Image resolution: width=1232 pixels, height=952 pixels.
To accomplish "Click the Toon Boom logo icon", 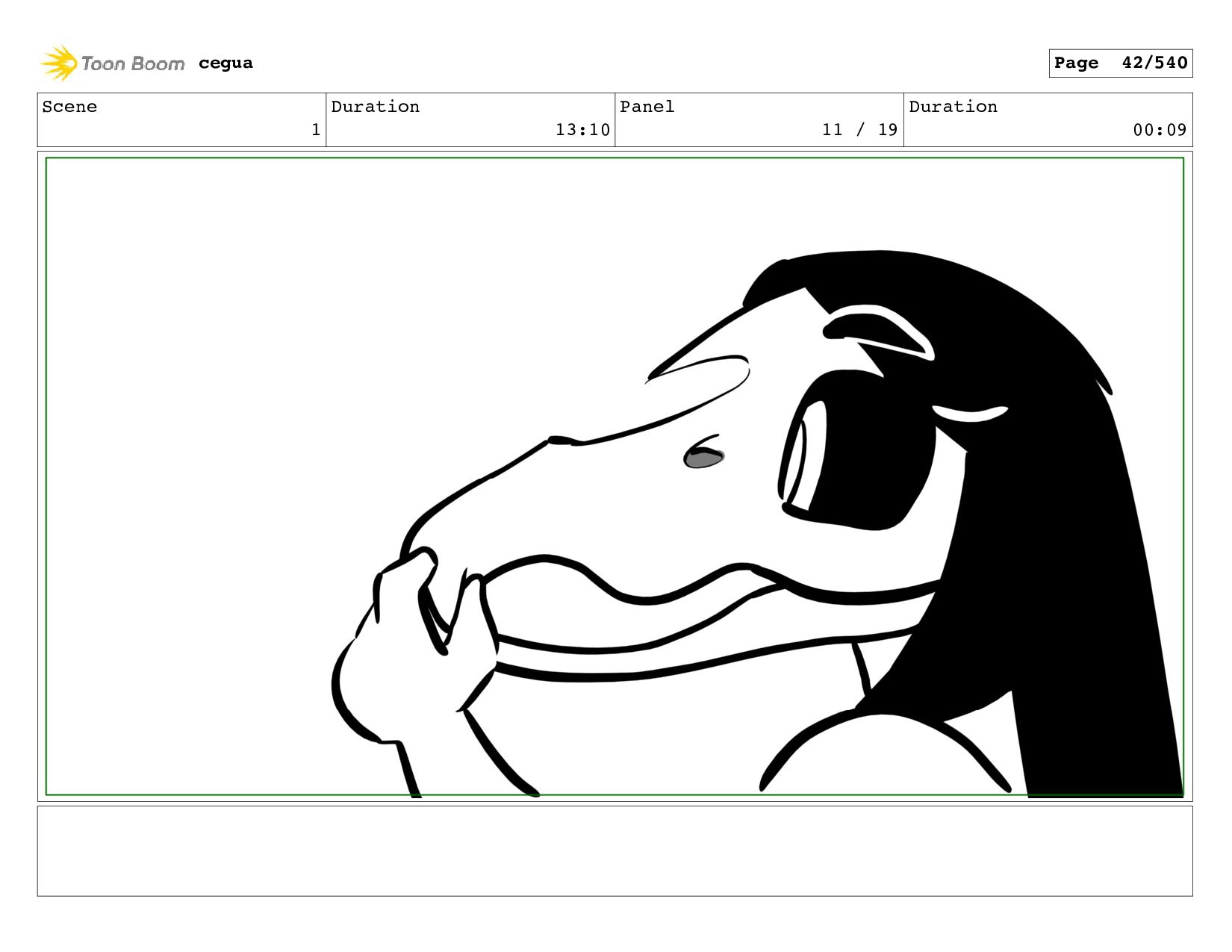I will [x=59, y=63].
